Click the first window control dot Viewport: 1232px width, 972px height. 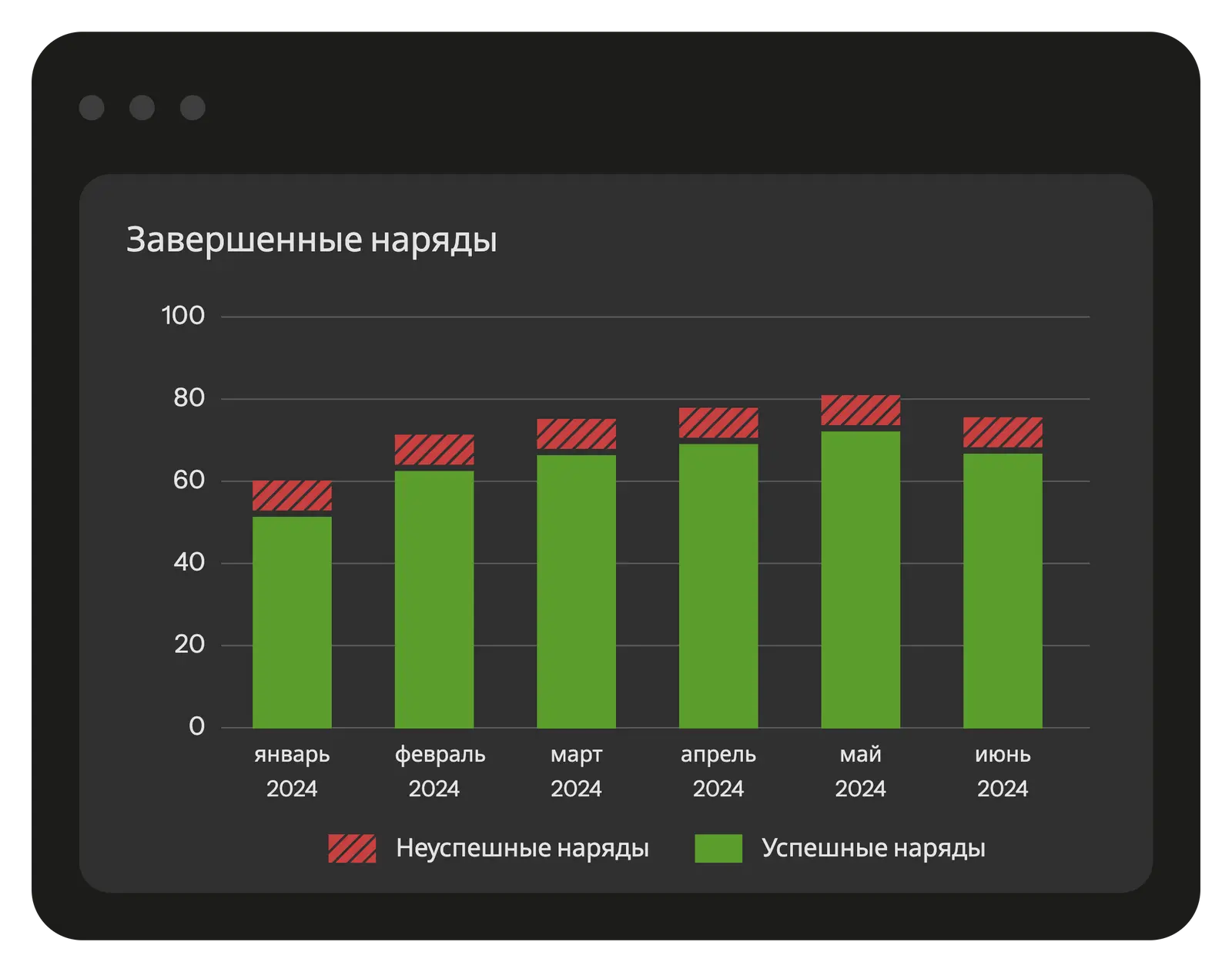[x=92, y=108]
